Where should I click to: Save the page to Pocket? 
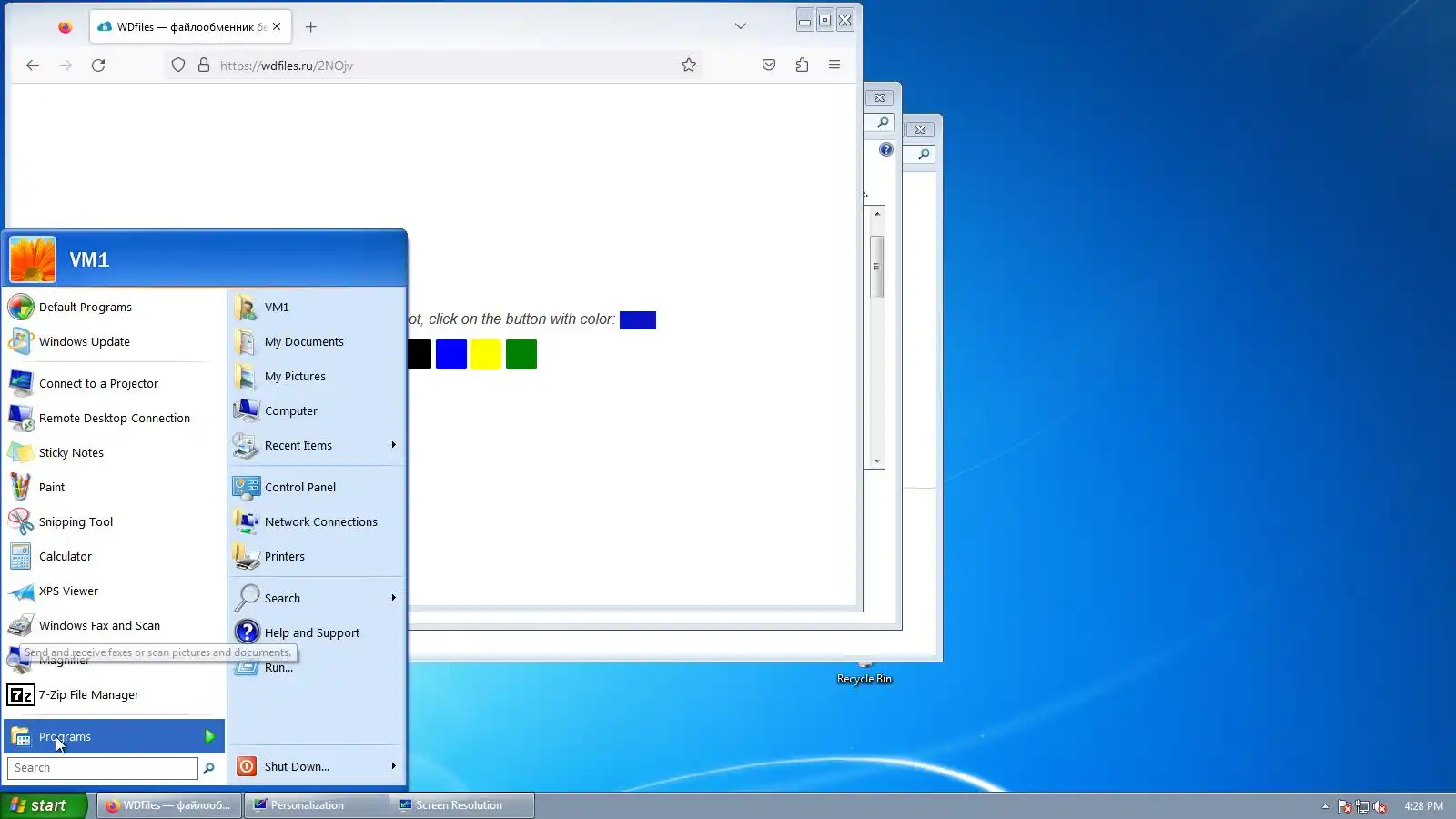(769, 65)
